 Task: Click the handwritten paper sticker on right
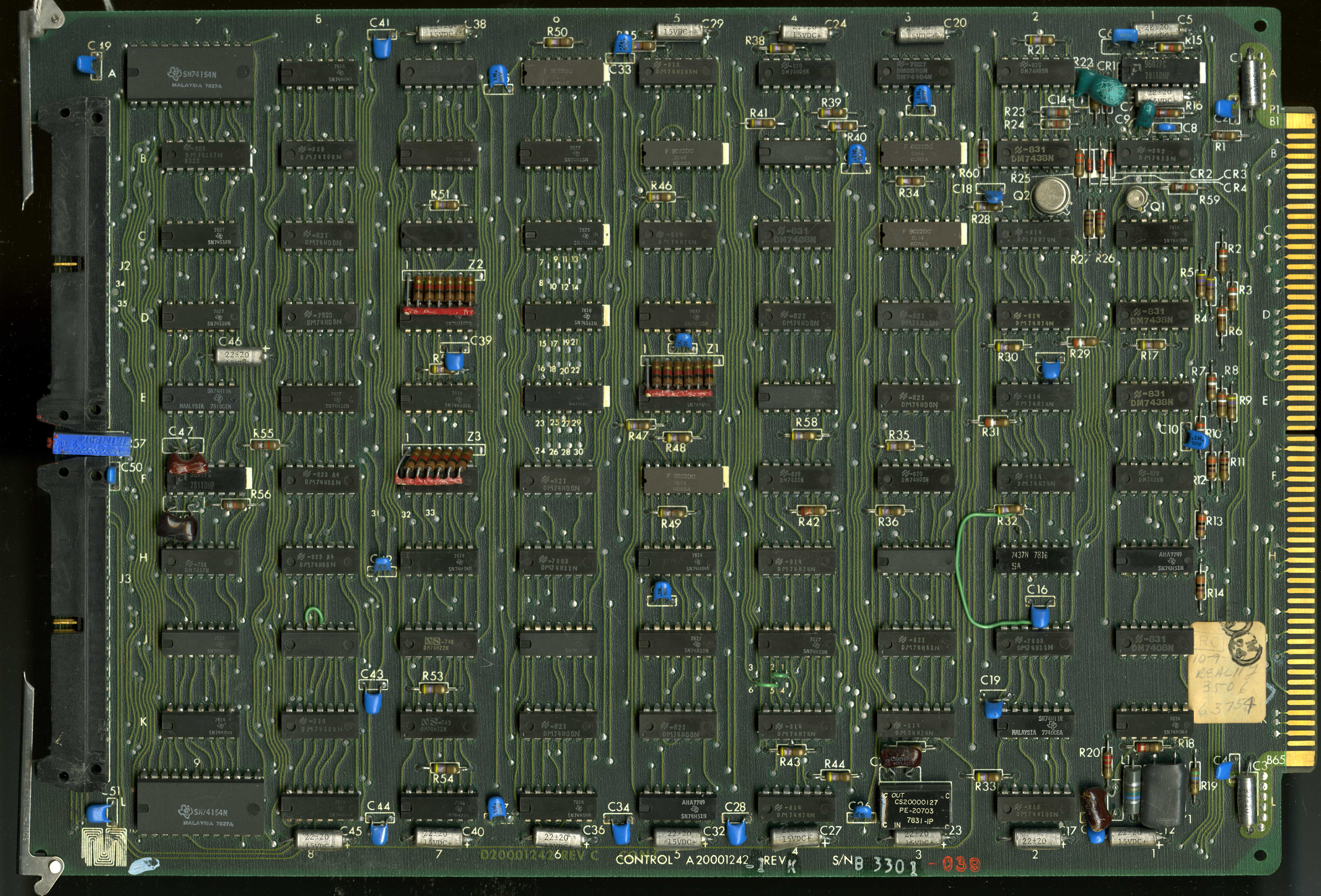tap(1228, 672)
